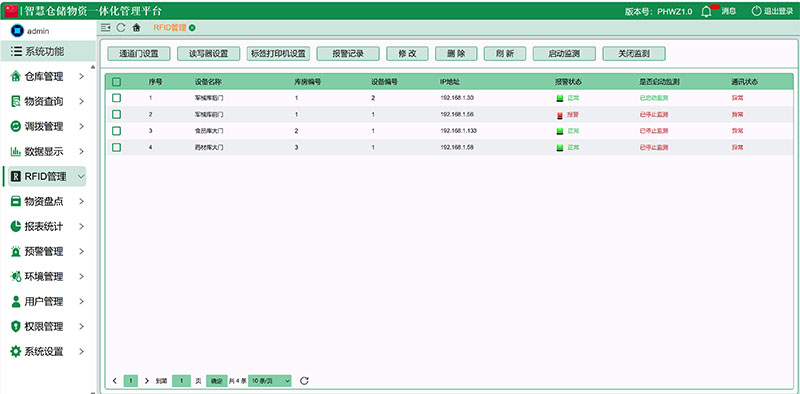
Task: Toggle the select-all header checkbox
Action: pos(116,82)
